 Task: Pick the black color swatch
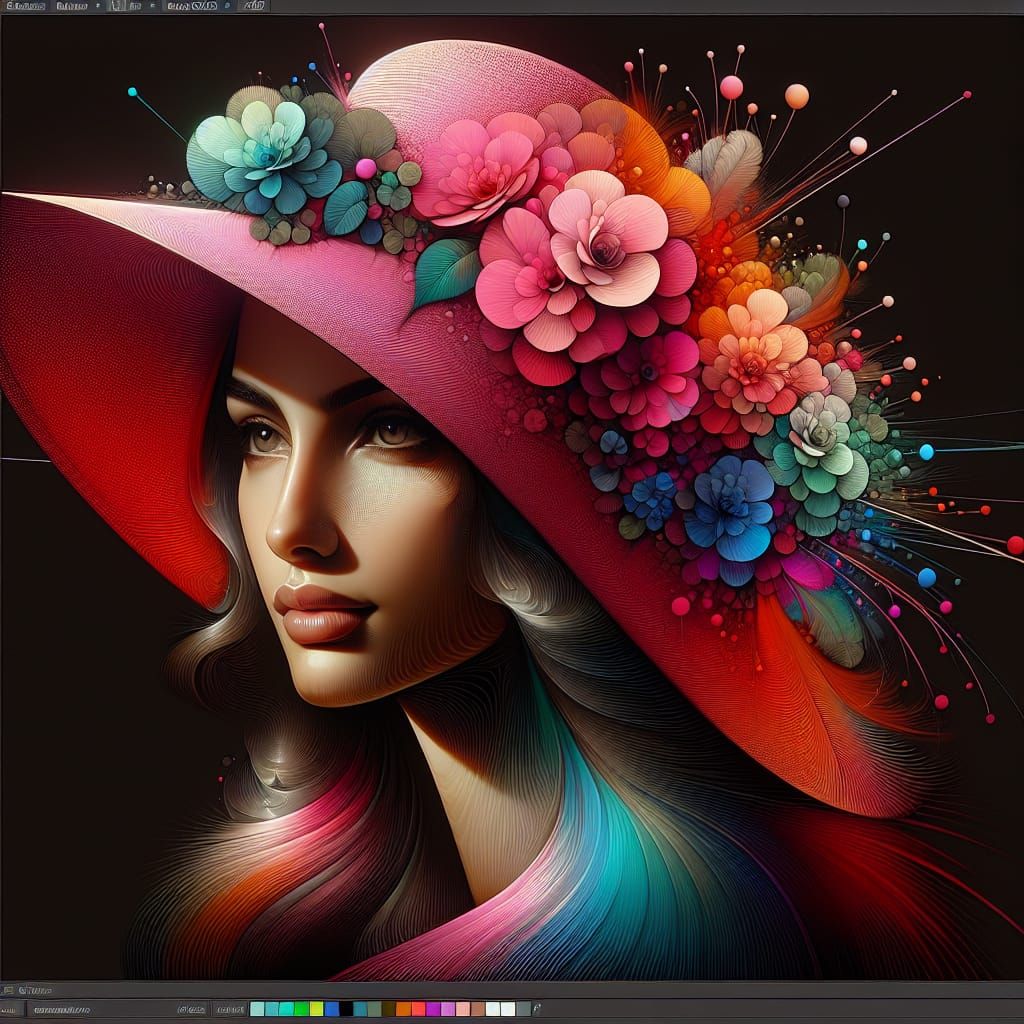click(x=346, y=1009)
